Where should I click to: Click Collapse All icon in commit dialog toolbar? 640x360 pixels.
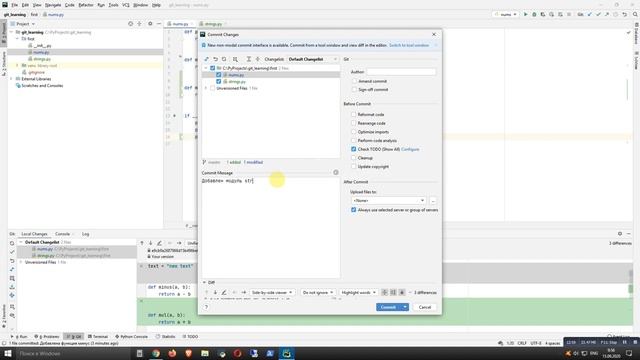[x=257, y=59]
